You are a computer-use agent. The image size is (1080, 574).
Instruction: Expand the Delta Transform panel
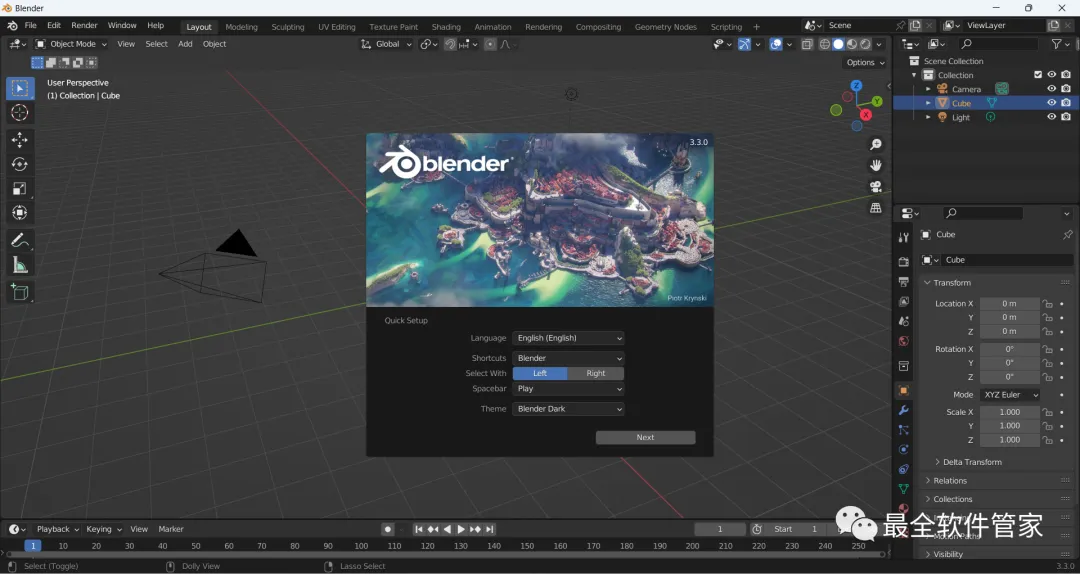click(x=972, y=462)
